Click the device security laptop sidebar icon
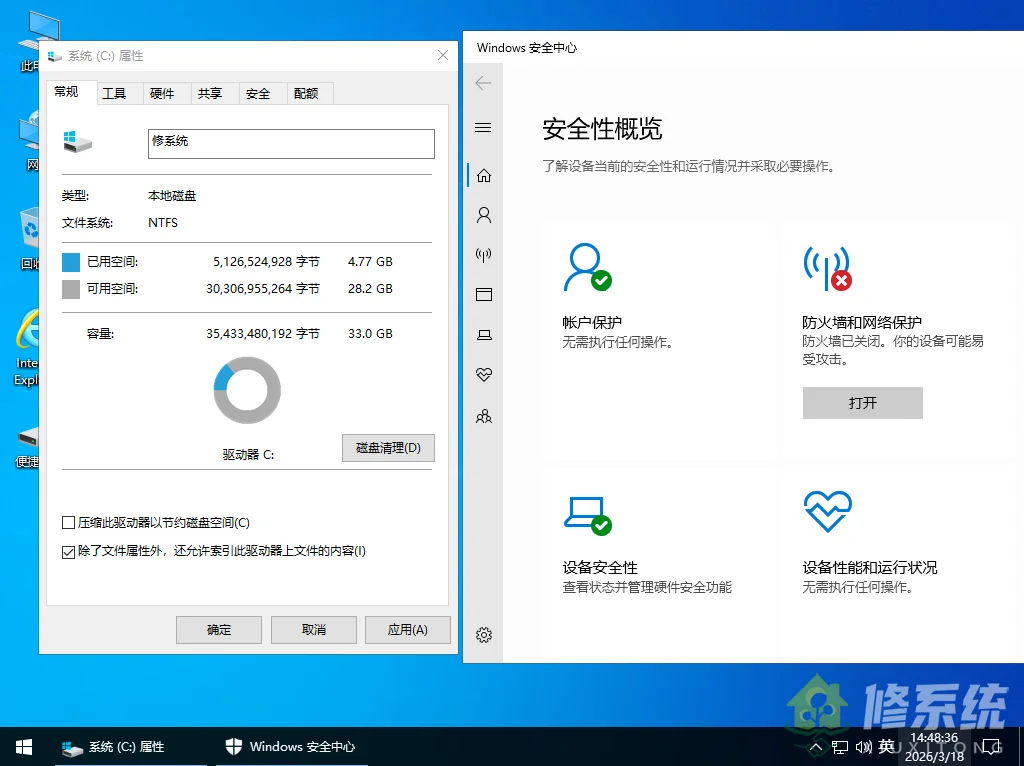1024x766 pixels. click(x=484, y=334)
